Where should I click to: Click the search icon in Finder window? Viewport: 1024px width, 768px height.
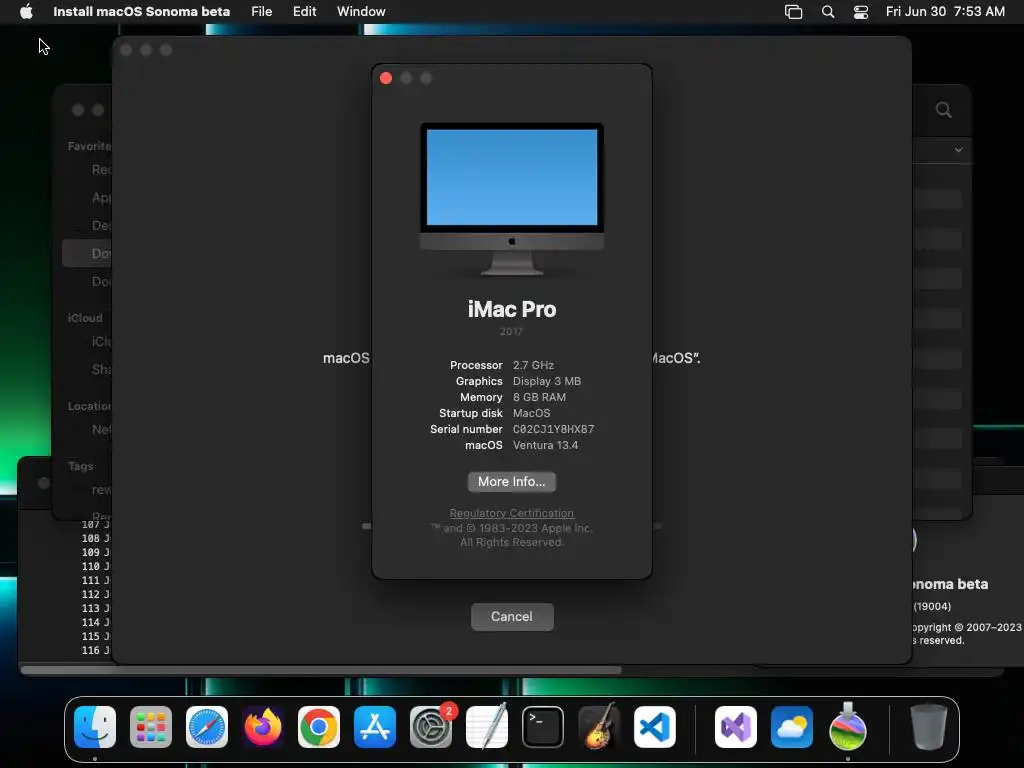coord(944,110)
